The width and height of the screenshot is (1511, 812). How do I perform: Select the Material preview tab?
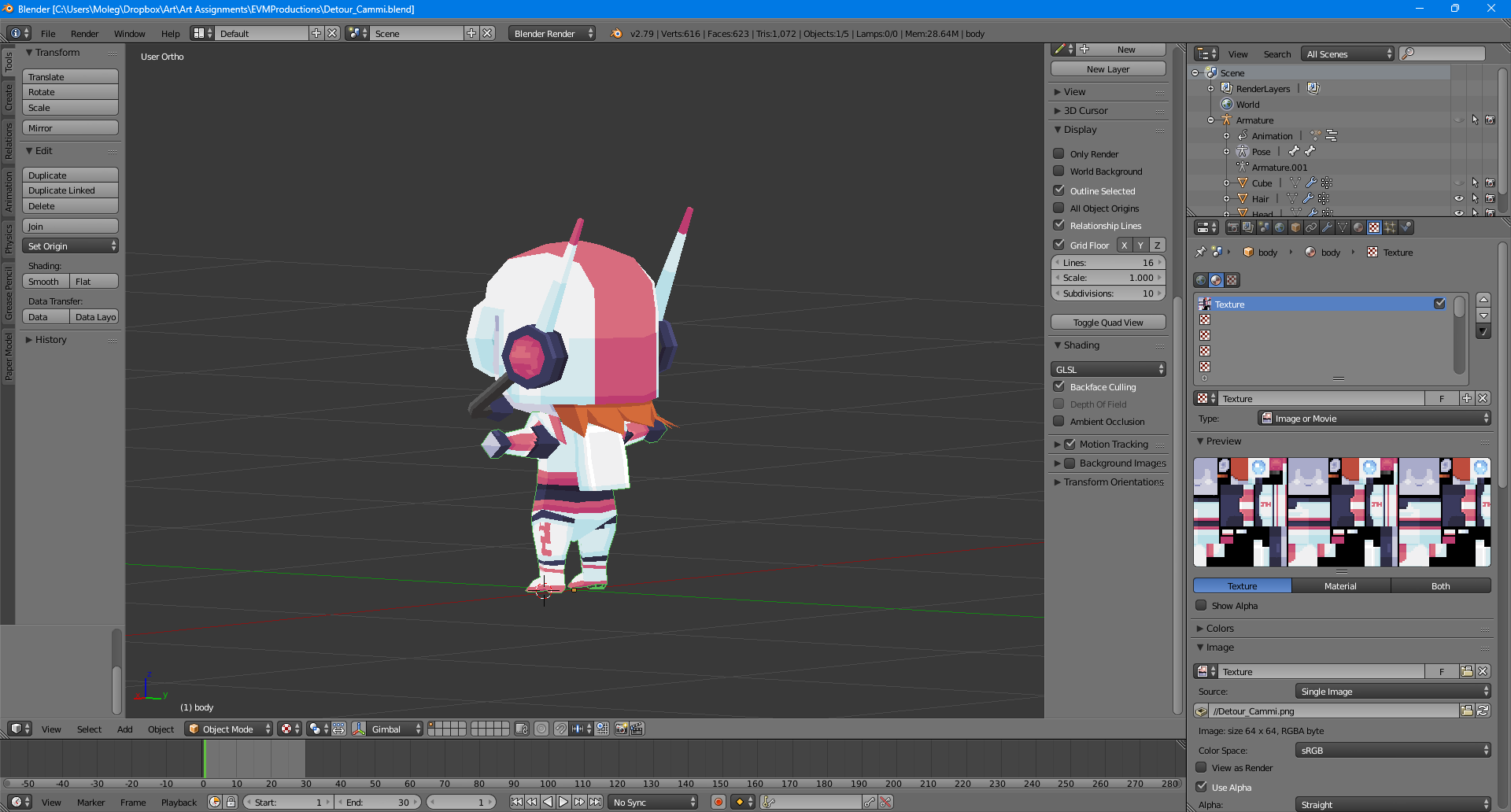[1340, 585]
